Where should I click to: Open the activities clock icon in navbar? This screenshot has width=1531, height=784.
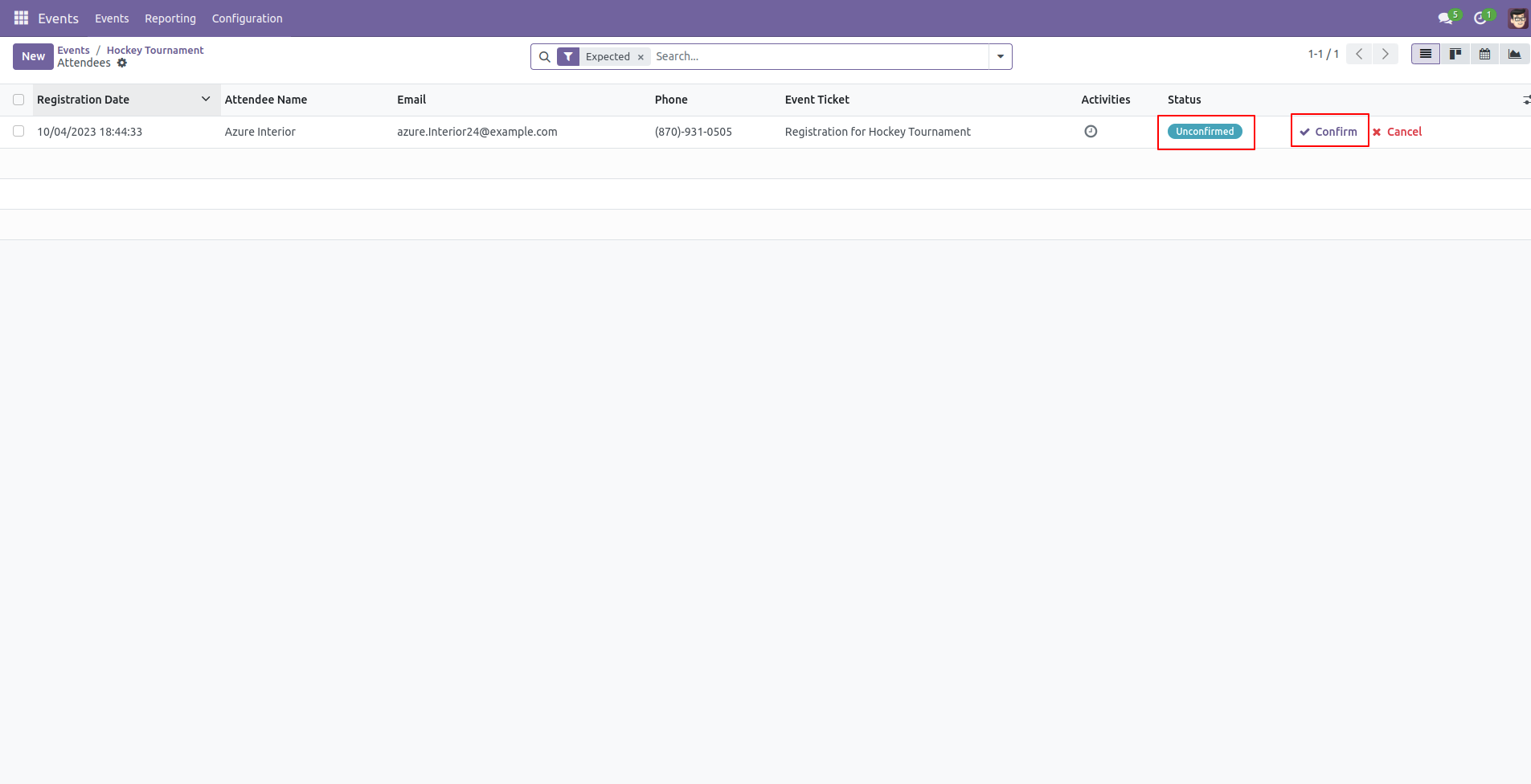pos(1481,18)
